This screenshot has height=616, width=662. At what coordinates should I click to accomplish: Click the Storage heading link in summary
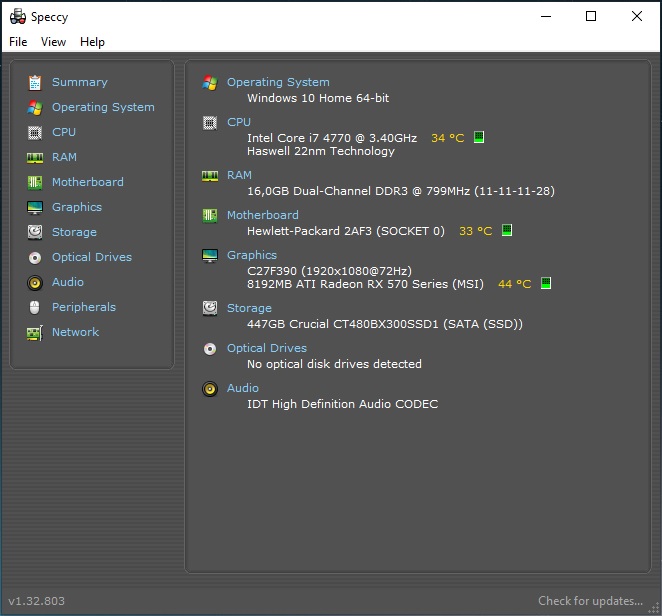250,308
